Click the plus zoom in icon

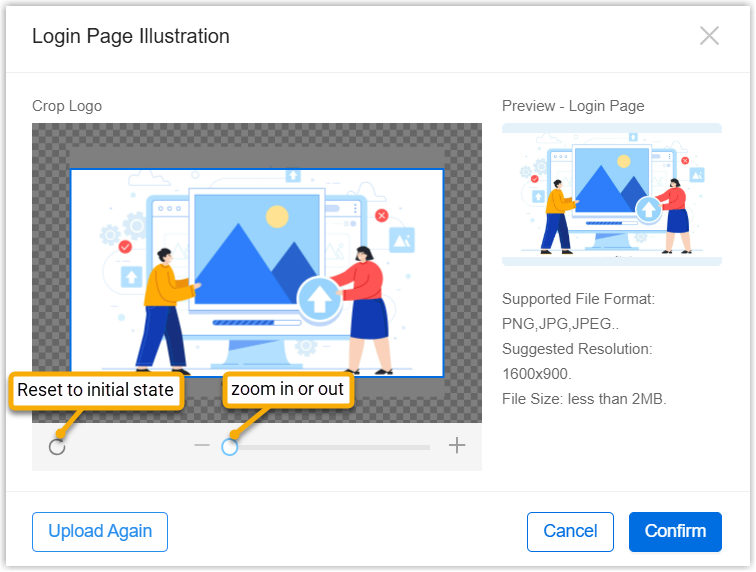[457, 446]
